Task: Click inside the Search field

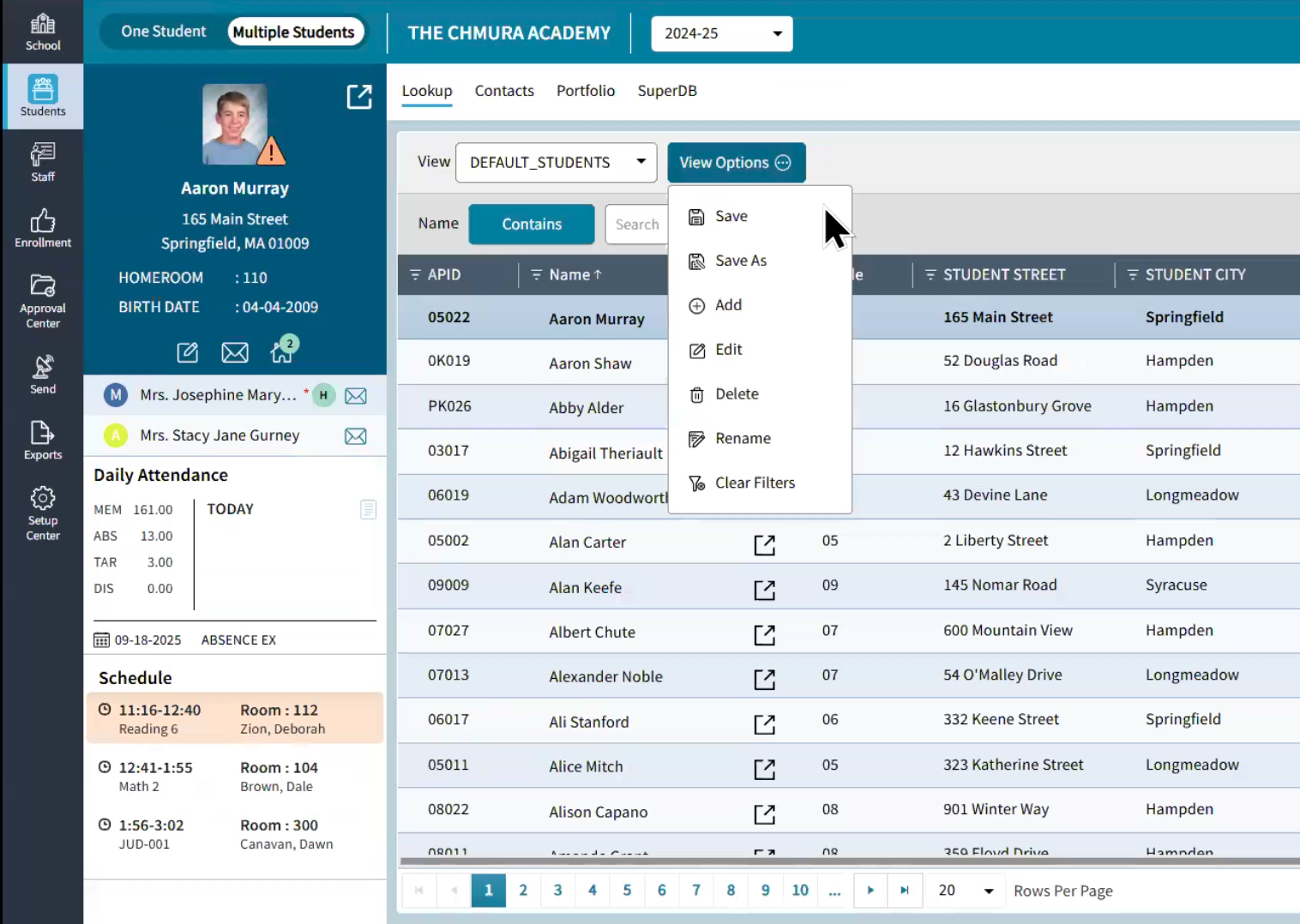Action: pyautogui.click(x=637, y=224)
